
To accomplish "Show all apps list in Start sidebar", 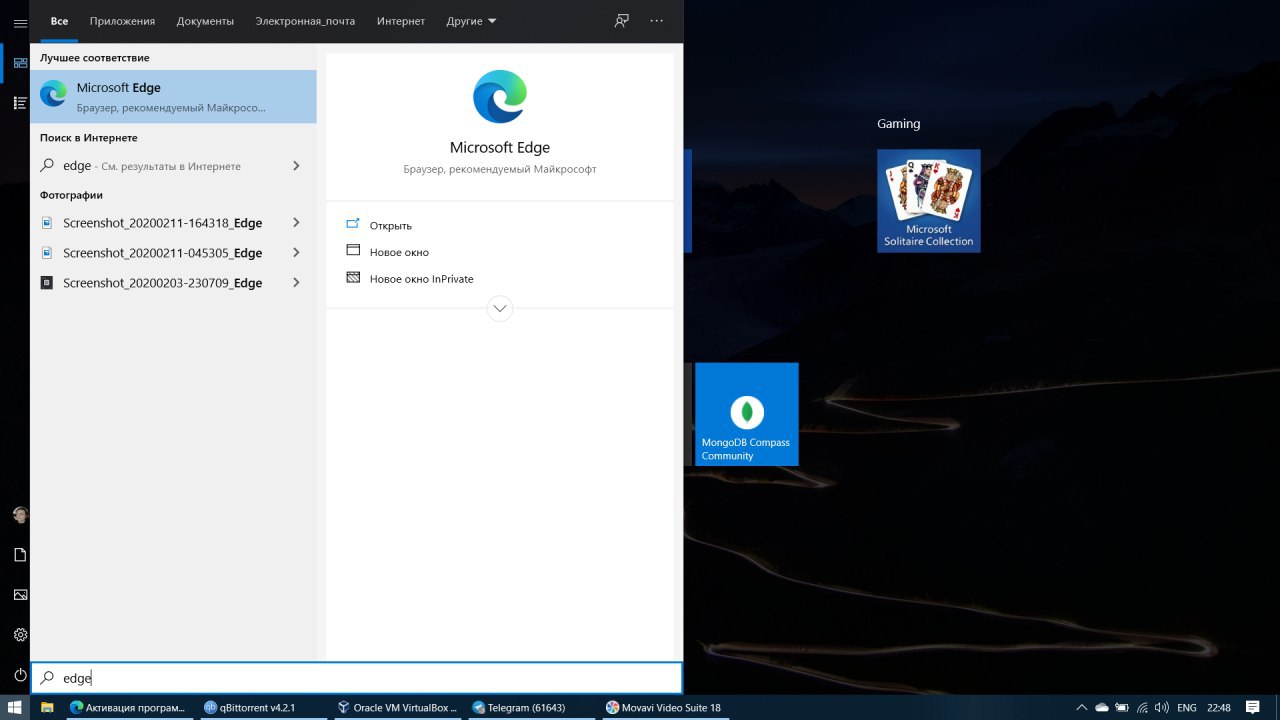I will click(20, 103).
